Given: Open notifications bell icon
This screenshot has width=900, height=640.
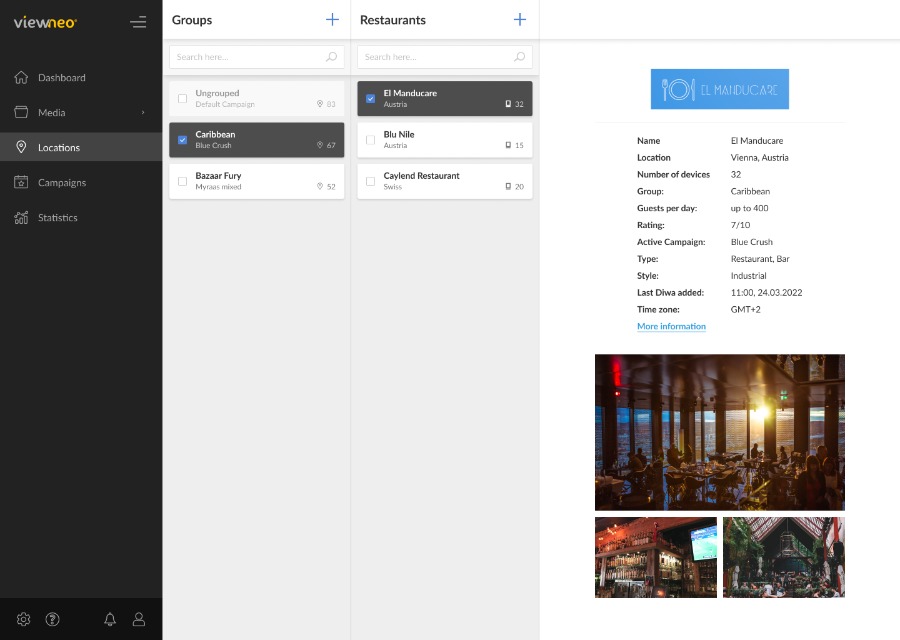Looking at the screenshot, I should (x=110, y=619).
